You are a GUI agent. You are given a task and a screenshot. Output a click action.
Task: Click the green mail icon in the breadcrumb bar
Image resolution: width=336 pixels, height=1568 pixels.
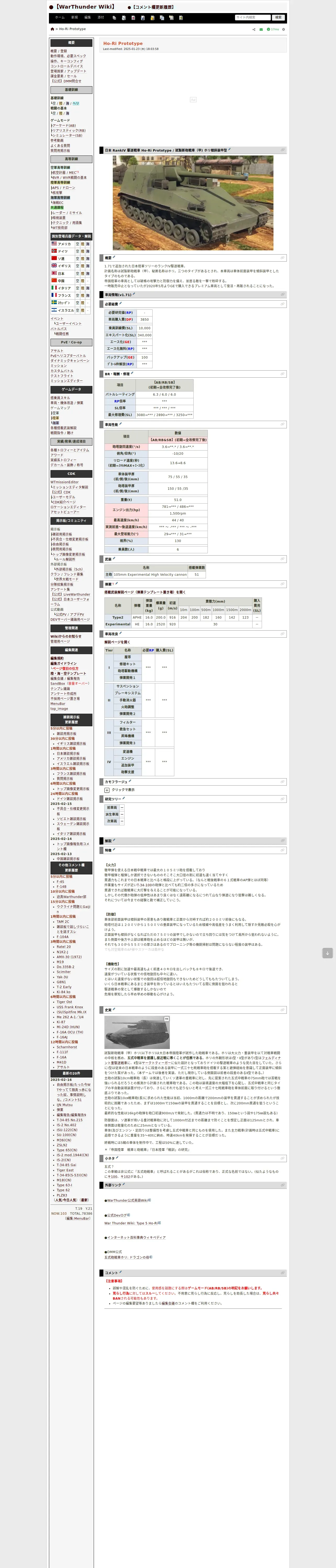coord(261,29)
